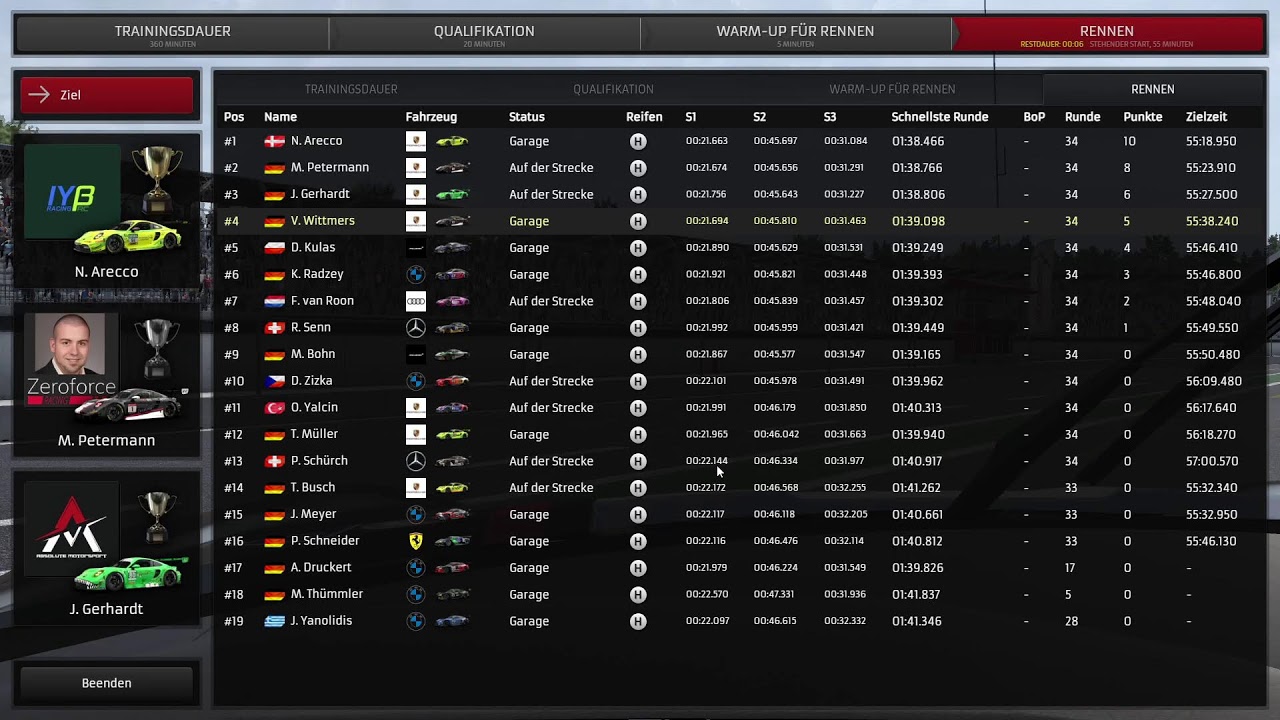Click Netherlands flag beside F. van Roon
The height and width of the screenshot is (720, 1280).
tap(274, 301)
